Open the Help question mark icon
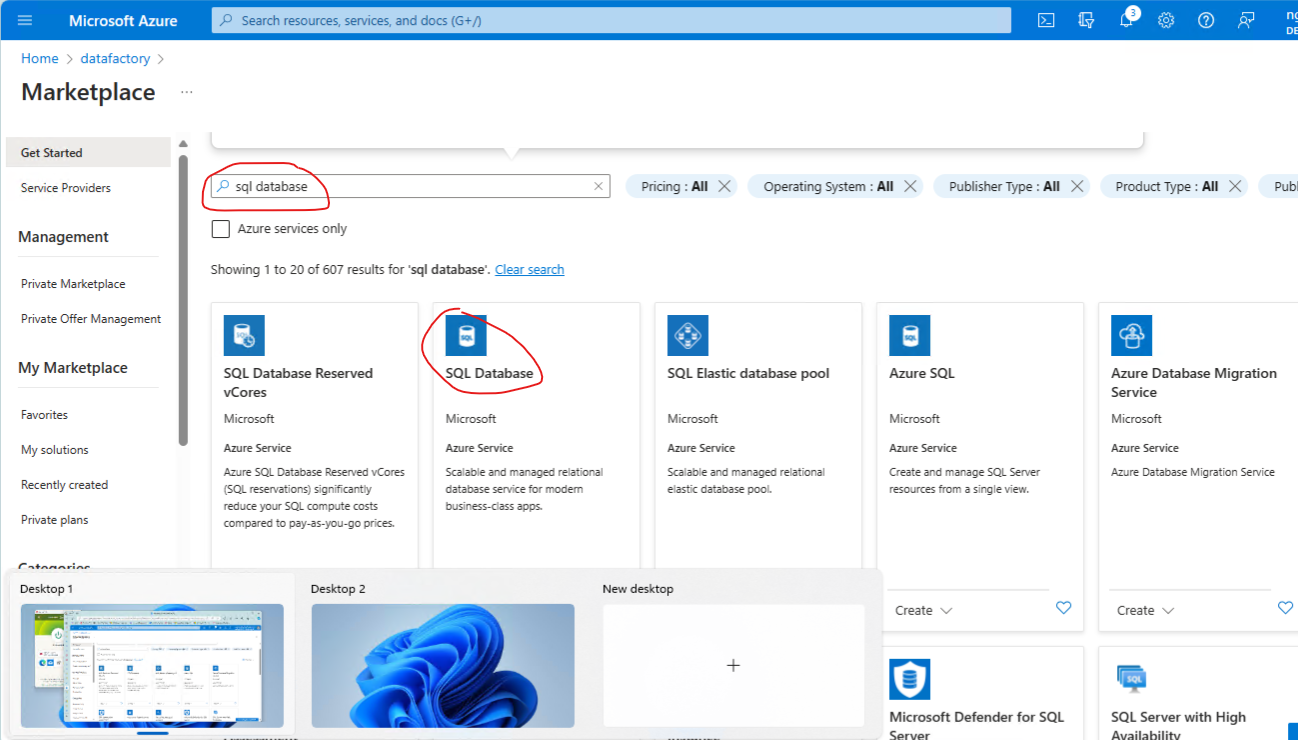The width and height of the screenshot is (1298, 740). [1206, 20]
